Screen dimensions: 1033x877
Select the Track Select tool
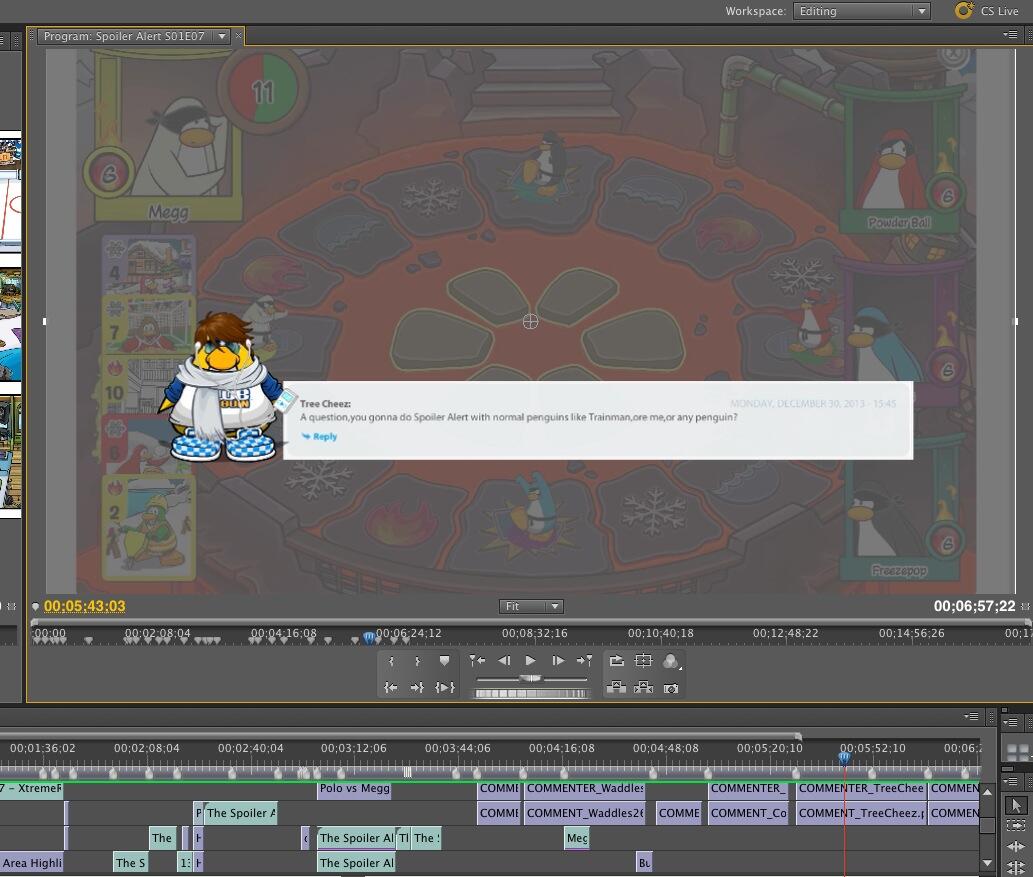(x=1015, y=826)
